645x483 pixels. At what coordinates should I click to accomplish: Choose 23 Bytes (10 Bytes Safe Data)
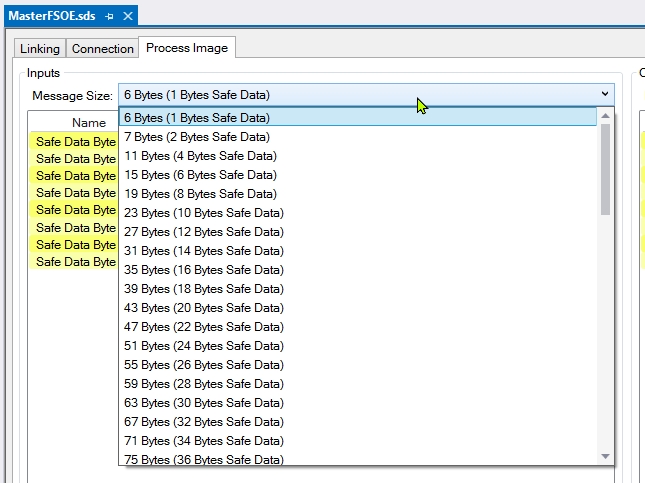204,213
